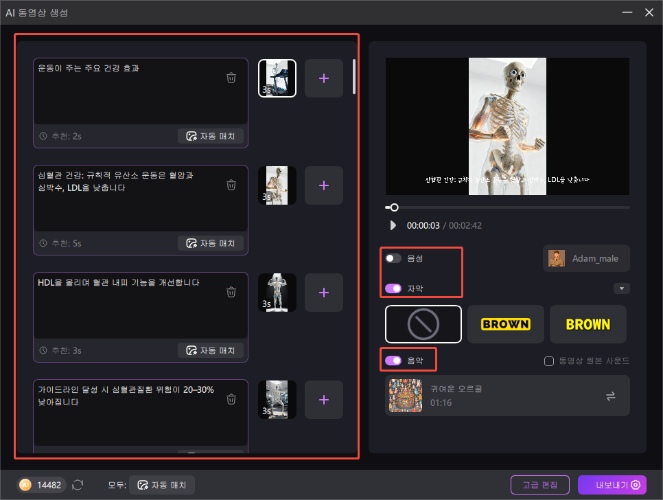Add media after the treadmill thumbnail
Viewport: 663px width, 500px height.
point(324,78)
